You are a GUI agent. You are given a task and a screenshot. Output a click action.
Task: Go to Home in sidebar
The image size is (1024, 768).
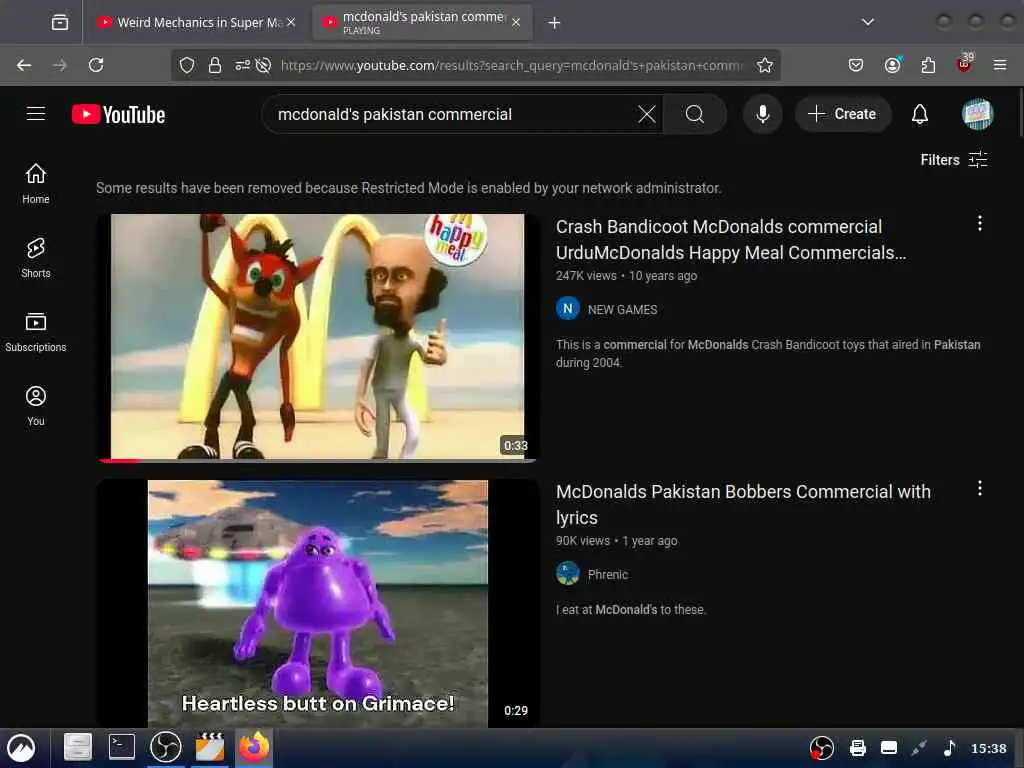pyautogui.click(x=36, y=184)
